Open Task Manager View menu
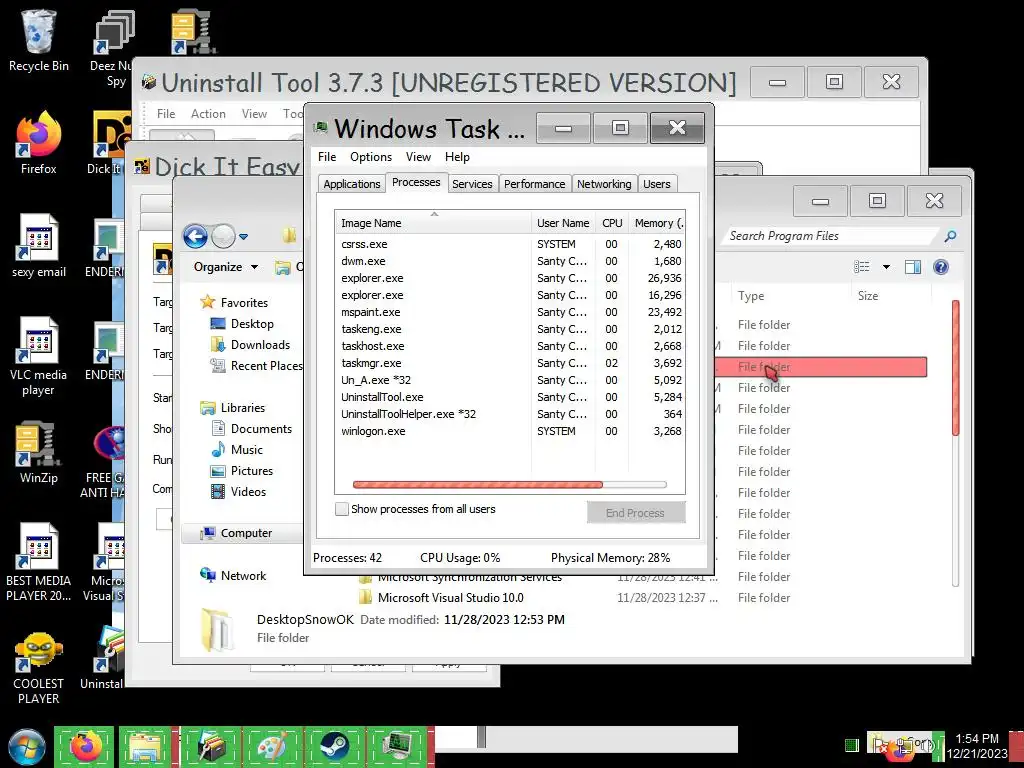This screenshot has width=1024, height=768. point(418,157)
